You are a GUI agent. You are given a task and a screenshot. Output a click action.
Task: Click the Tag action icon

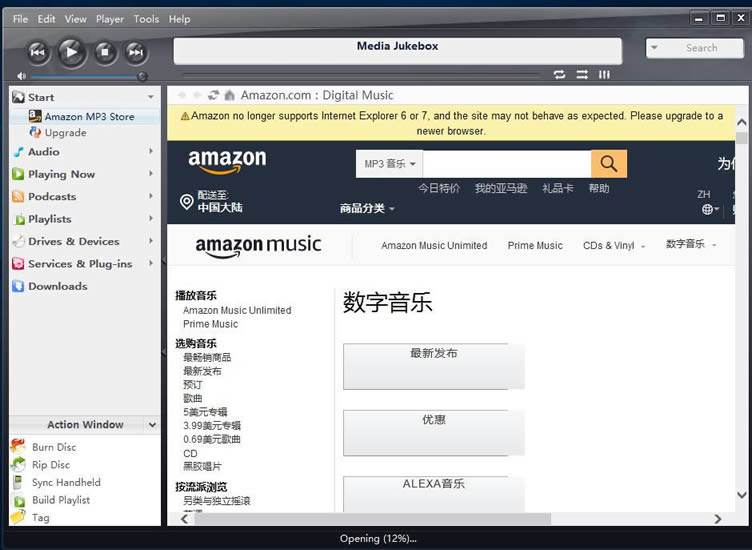18,517
